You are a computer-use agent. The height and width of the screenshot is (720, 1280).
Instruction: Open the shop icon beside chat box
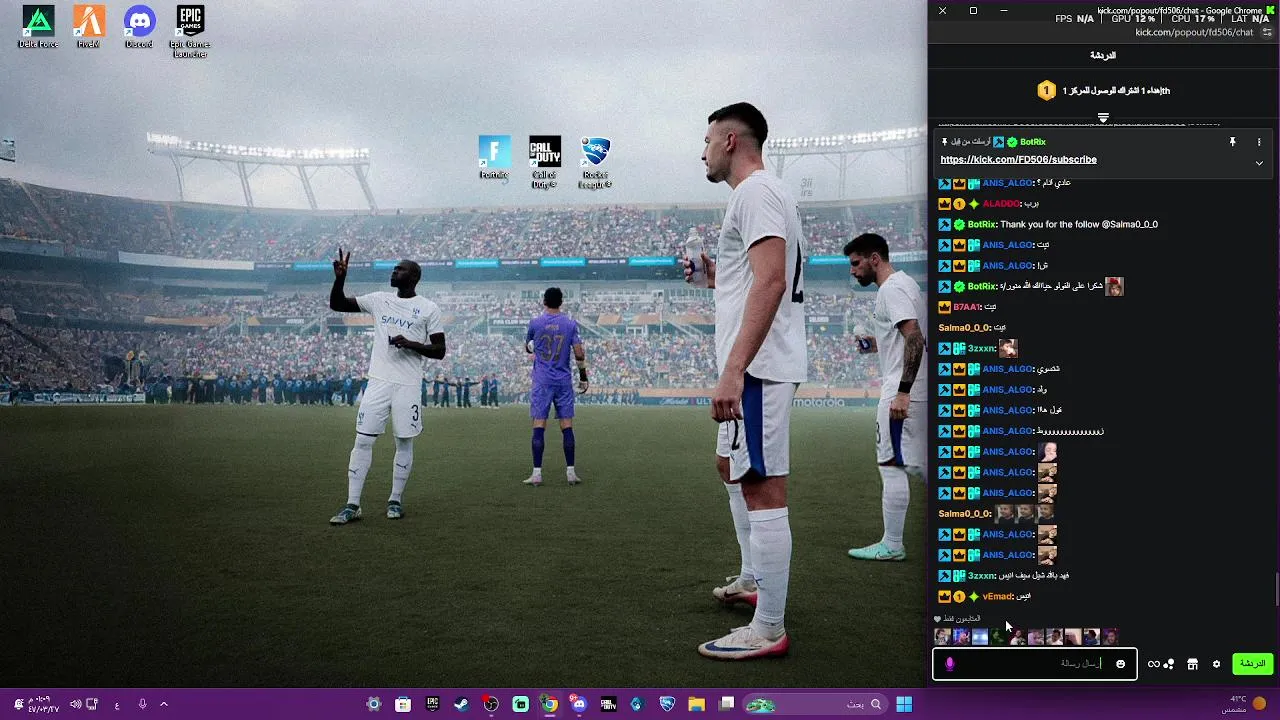point(1192,664)
